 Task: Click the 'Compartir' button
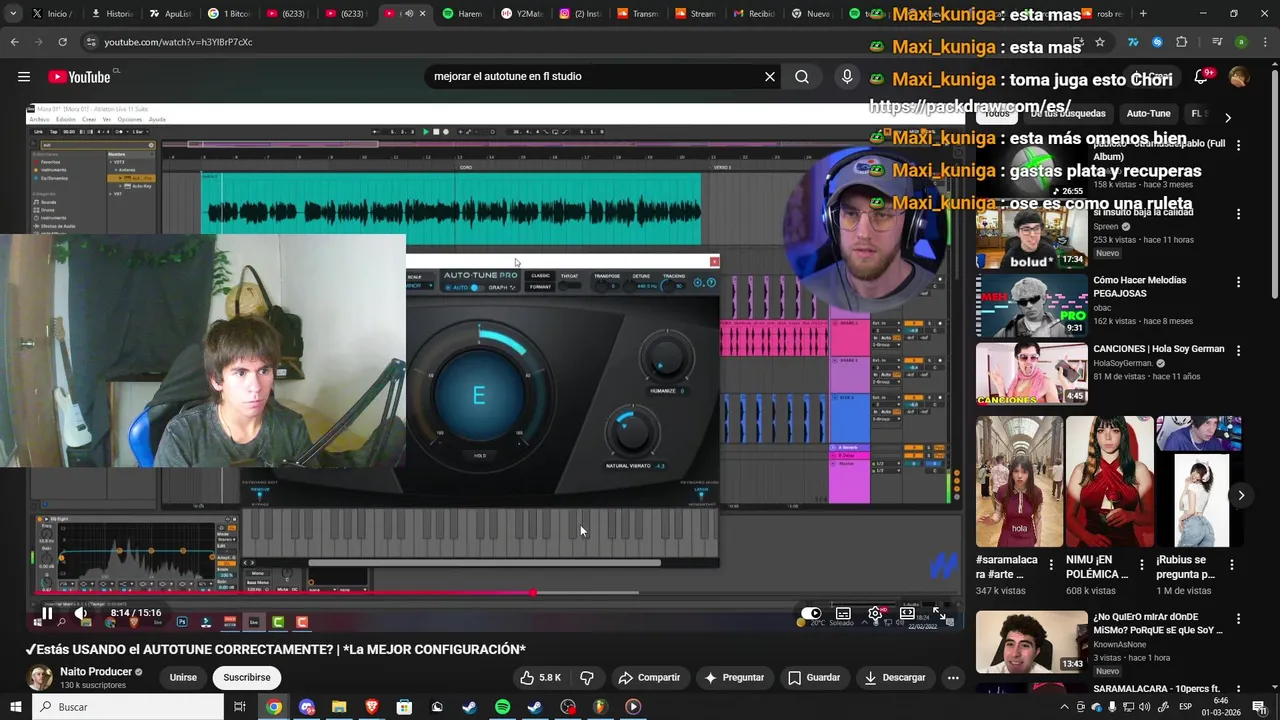[x=648, y=677]
